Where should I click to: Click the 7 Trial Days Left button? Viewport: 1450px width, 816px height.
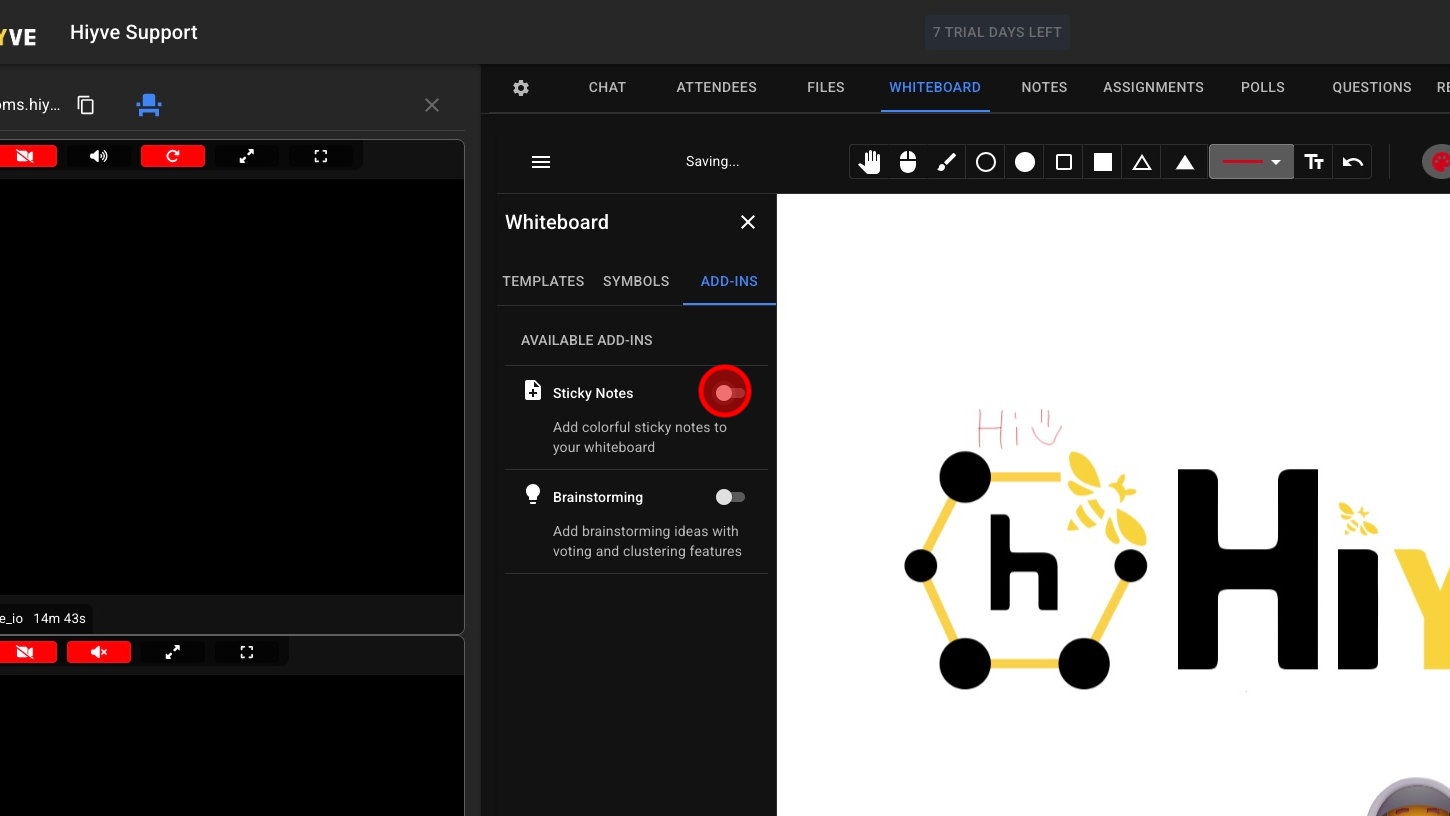pyautogui.click(x=997, y=32)
